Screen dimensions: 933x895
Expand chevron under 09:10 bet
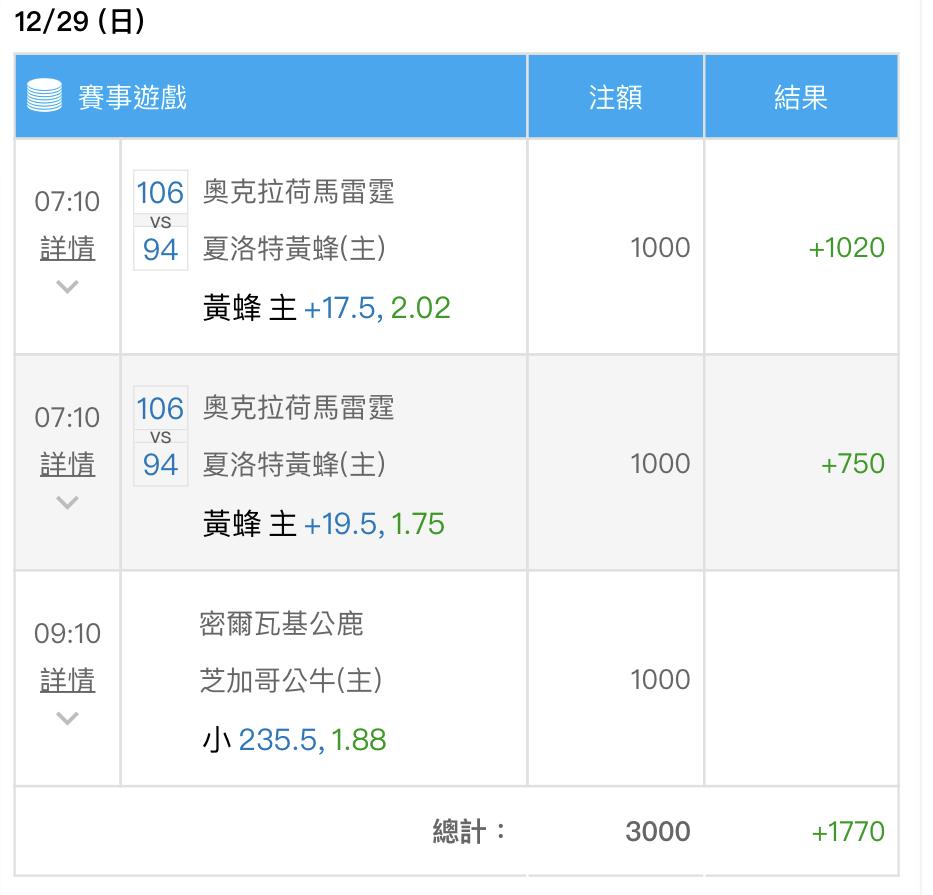[x=67, y=719]
